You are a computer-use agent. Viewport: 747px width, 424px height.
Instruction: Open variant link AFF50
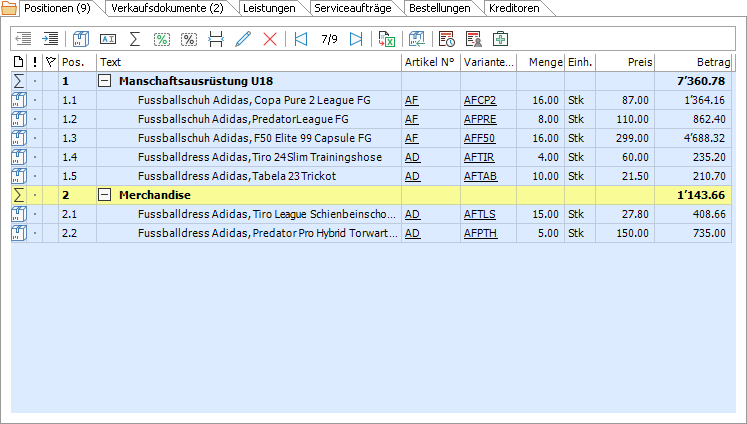click(479, 138)
